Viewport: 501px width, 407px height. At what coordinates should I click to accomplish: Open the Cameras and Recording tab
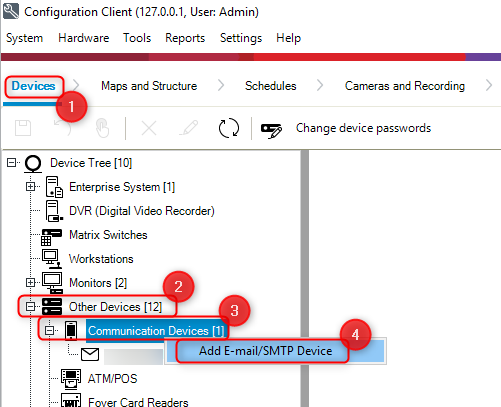click(x=405, y=86)
